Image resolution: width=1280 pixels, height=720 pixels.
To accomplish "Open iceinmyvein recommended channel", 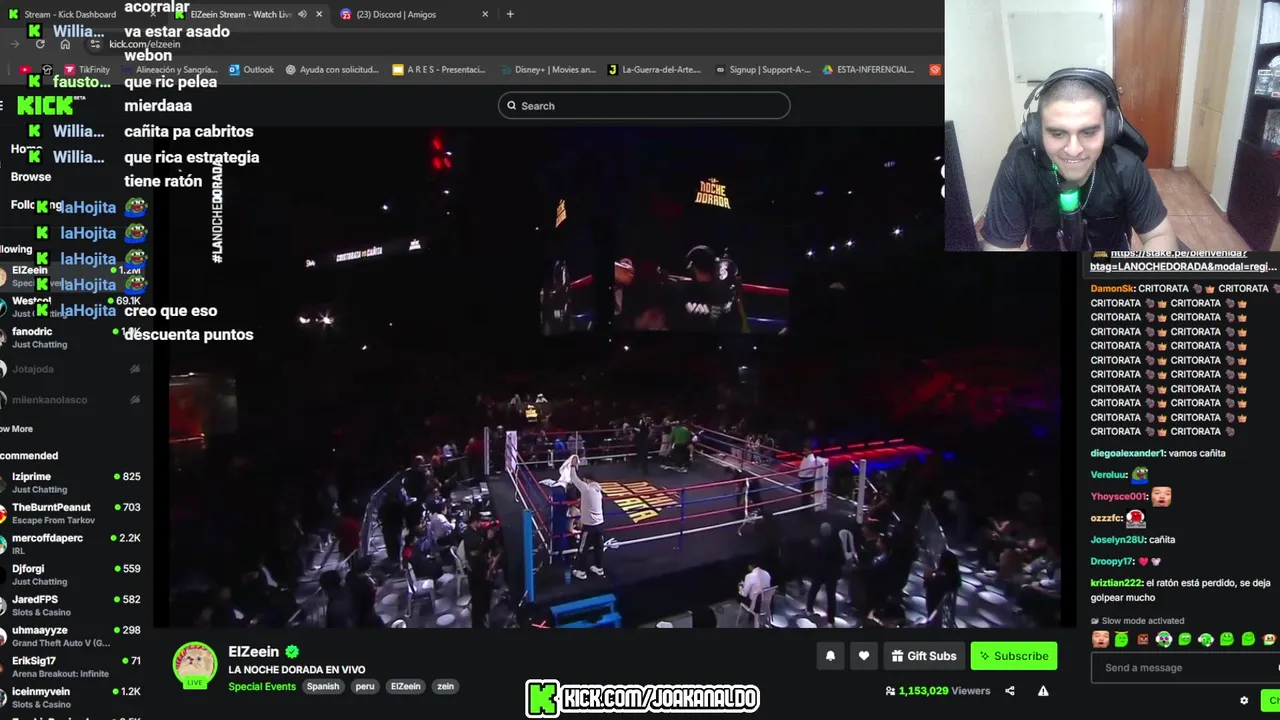I will tap(72, 697).
